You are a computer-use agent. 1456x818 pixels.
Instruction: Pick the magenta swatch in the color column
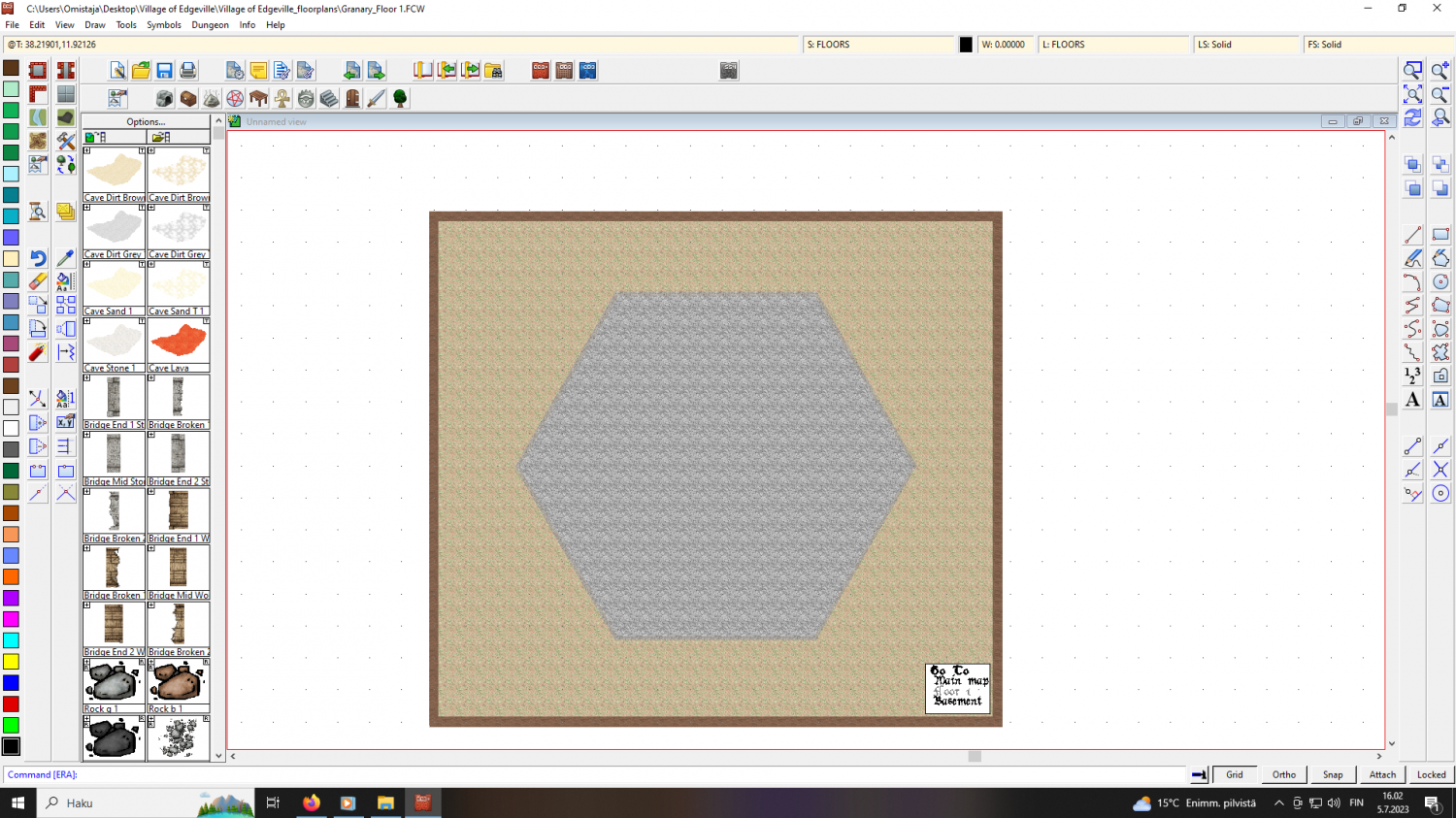pos(11,619)
